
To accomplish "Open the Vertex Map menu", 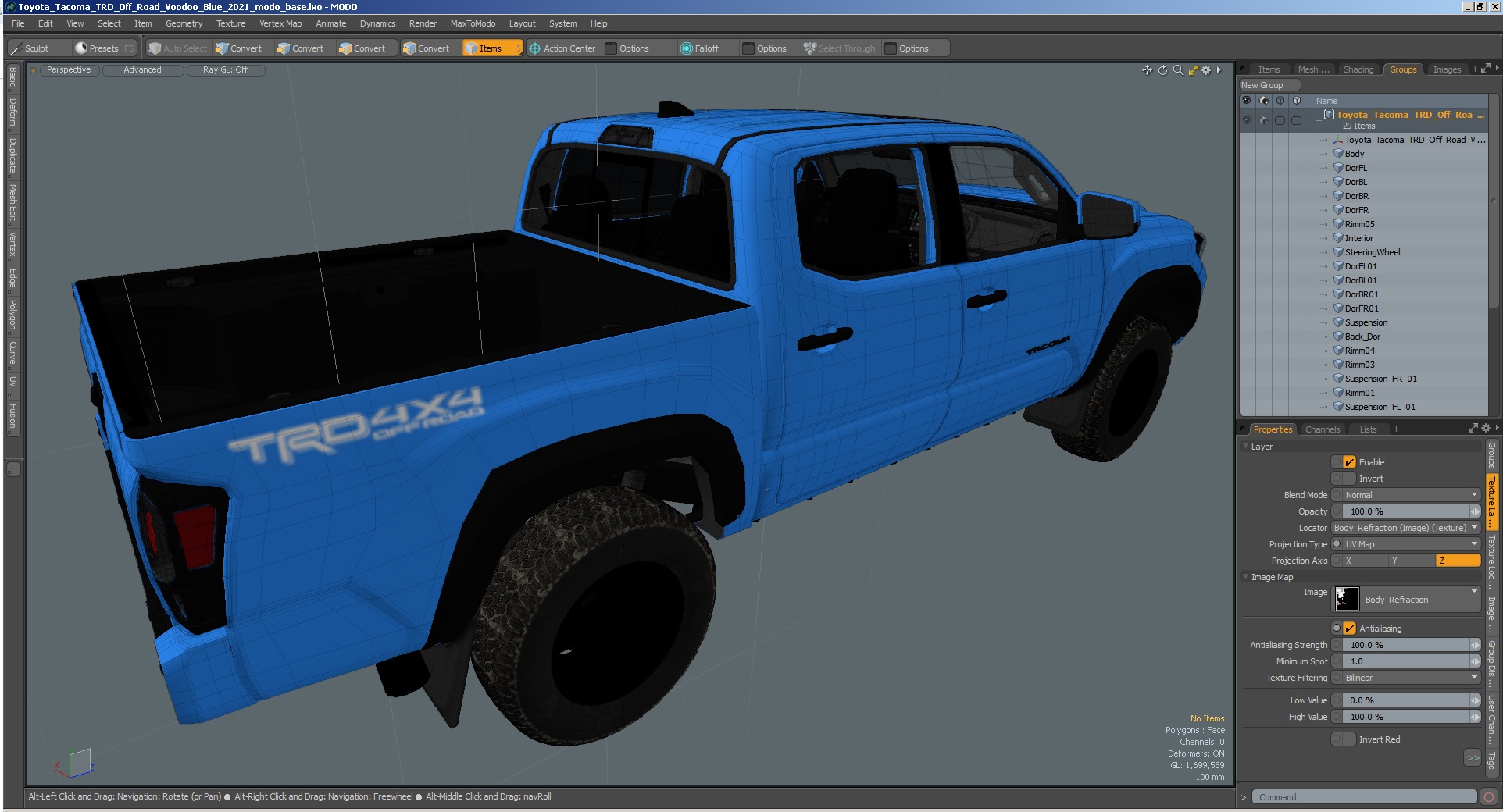I will (x=280, y=23).
